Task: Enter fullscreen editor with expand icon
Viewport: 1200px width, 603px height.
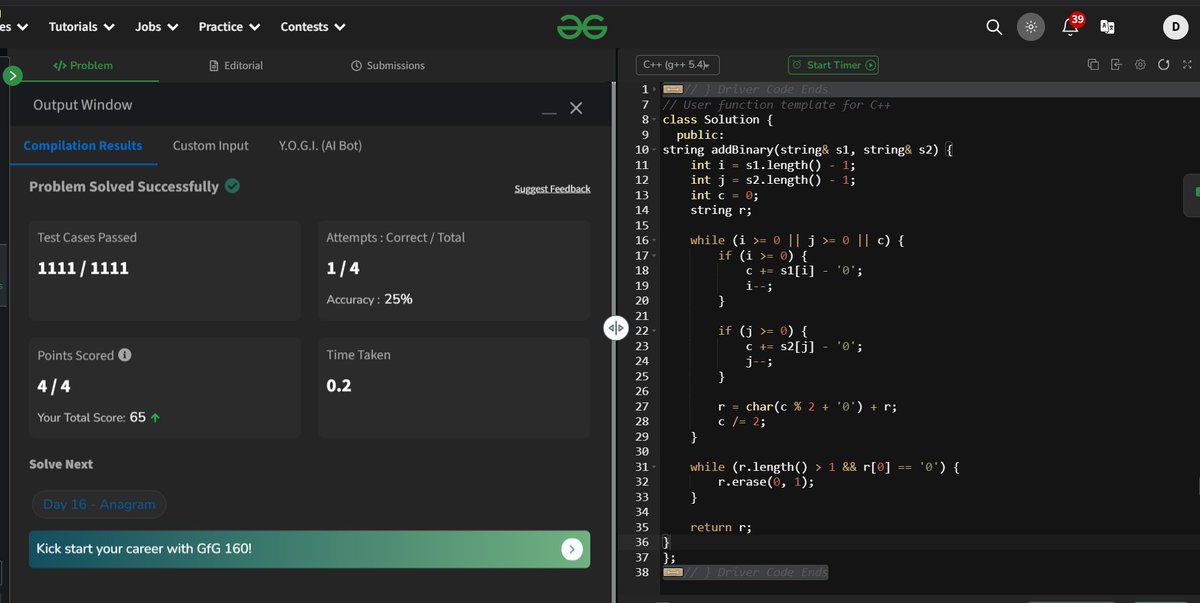Action: coord(1187,65)
